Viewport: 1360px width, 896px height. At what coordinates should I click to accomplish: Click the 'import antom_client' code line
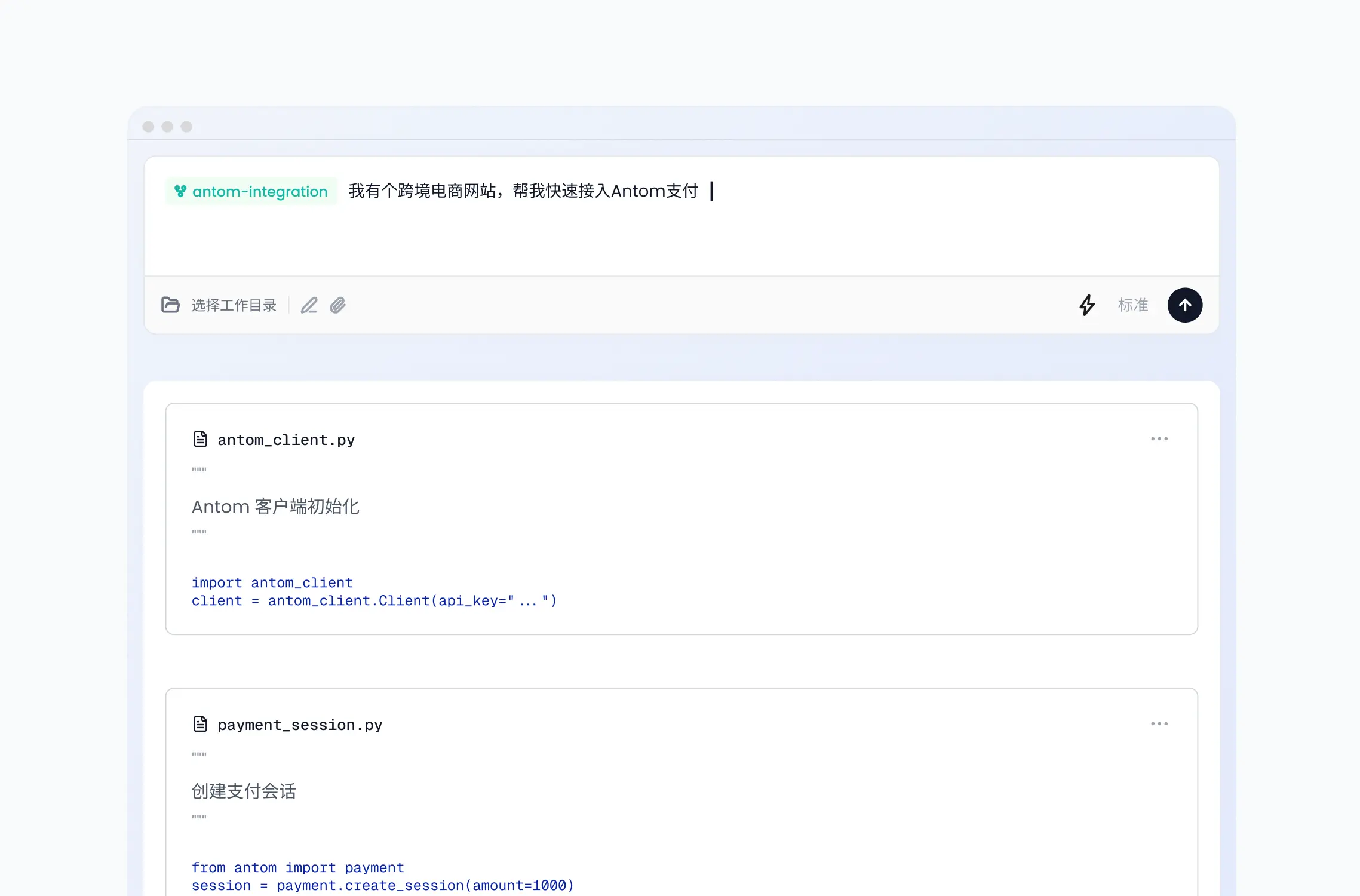pos(272,582)
